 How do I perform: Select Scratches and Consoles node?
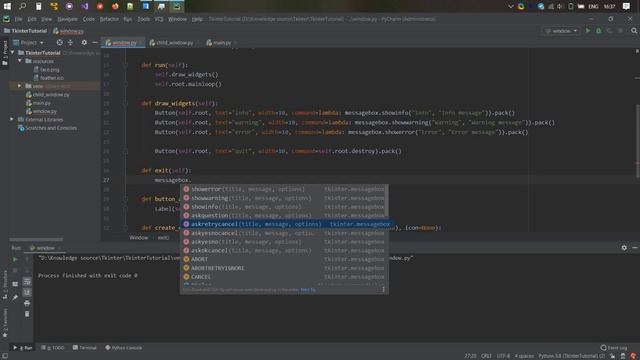[47, 128]
